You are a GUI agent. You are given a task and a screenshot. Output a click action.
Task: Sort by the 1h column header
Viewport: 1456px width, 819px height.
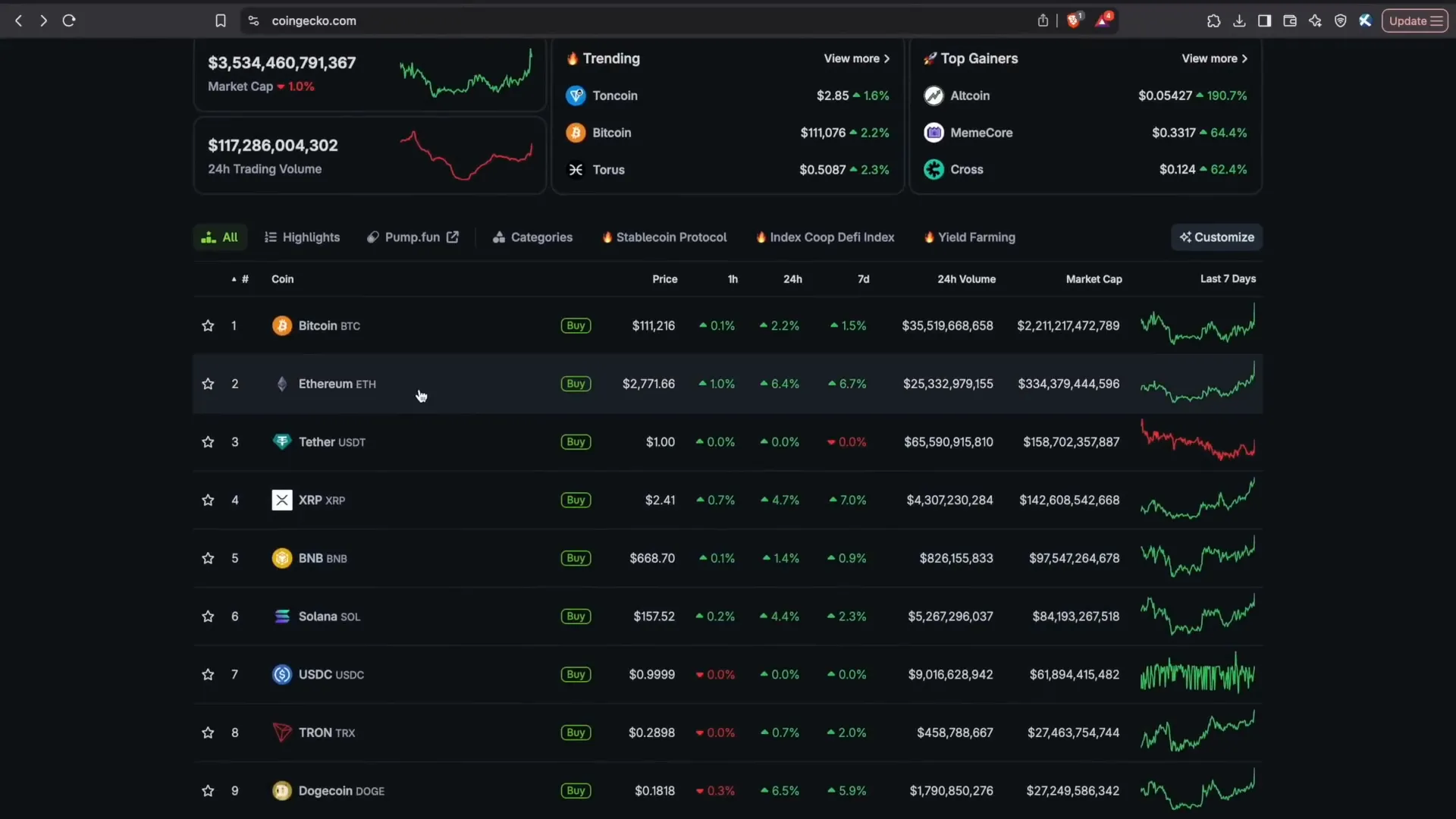pos(733,279)
